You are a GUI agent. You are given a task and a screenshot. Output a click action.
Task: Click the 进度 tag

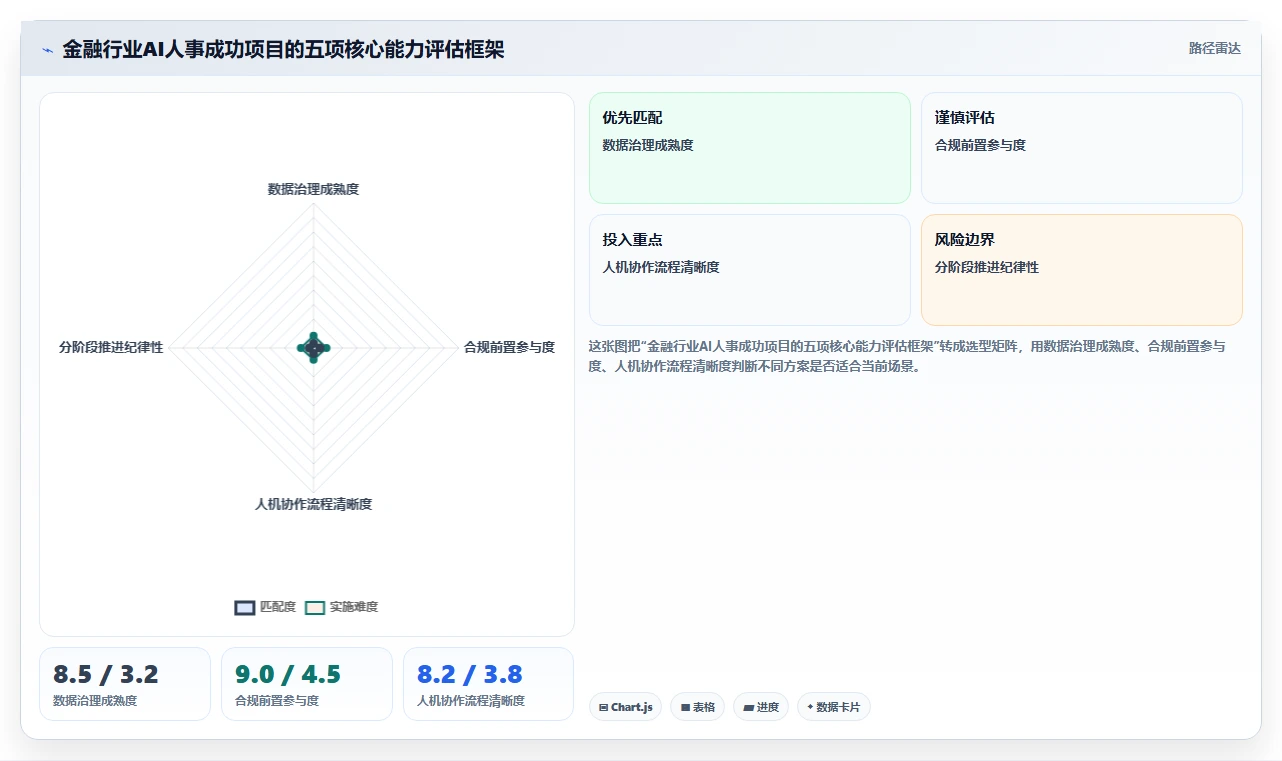point(761,707)
